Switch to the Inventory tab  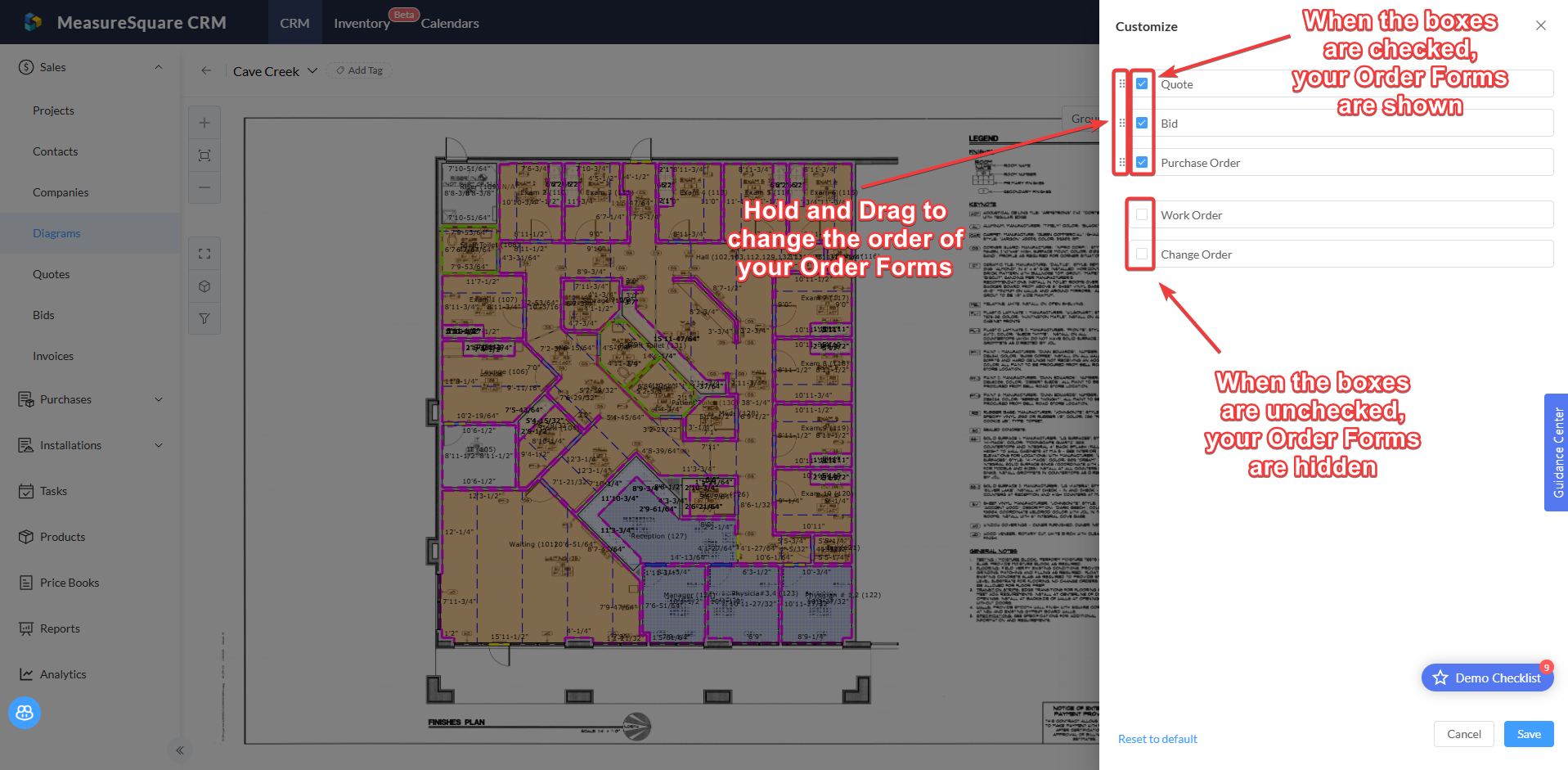362,23
